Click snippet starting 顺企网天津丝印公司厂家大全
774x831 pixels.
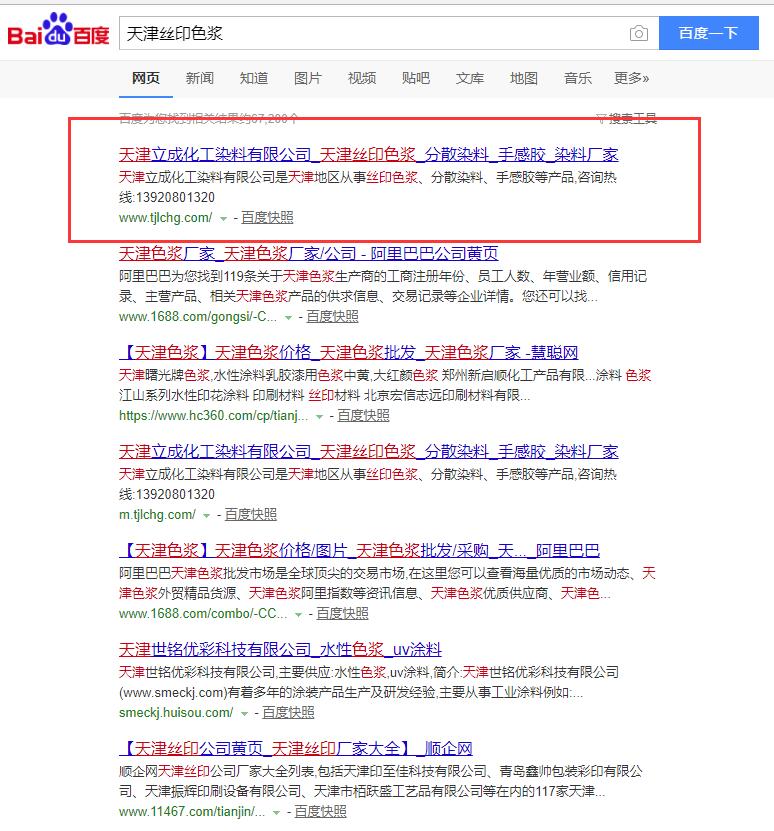[381, 781]
